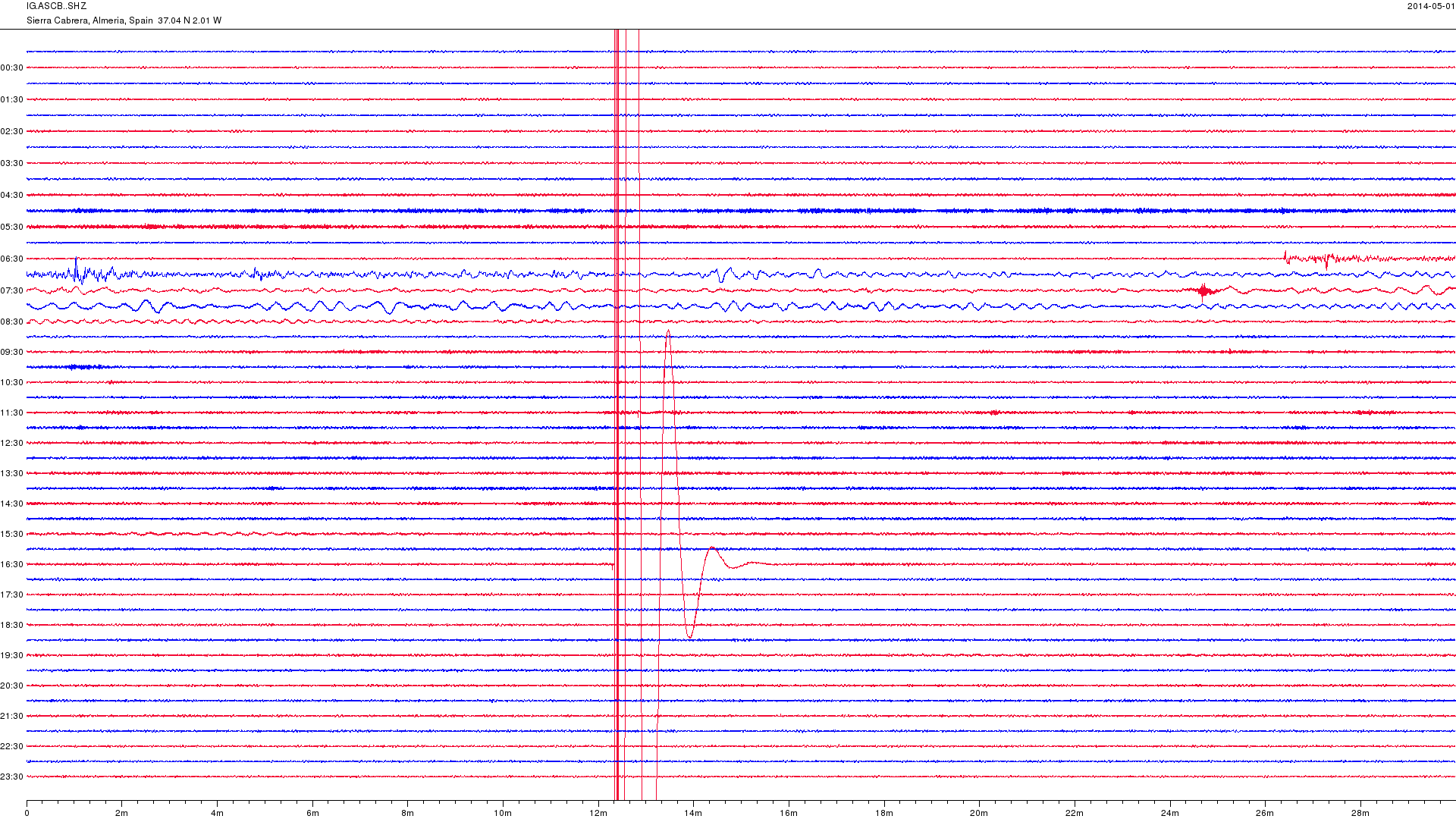Click the 12:30 time label

12,444
